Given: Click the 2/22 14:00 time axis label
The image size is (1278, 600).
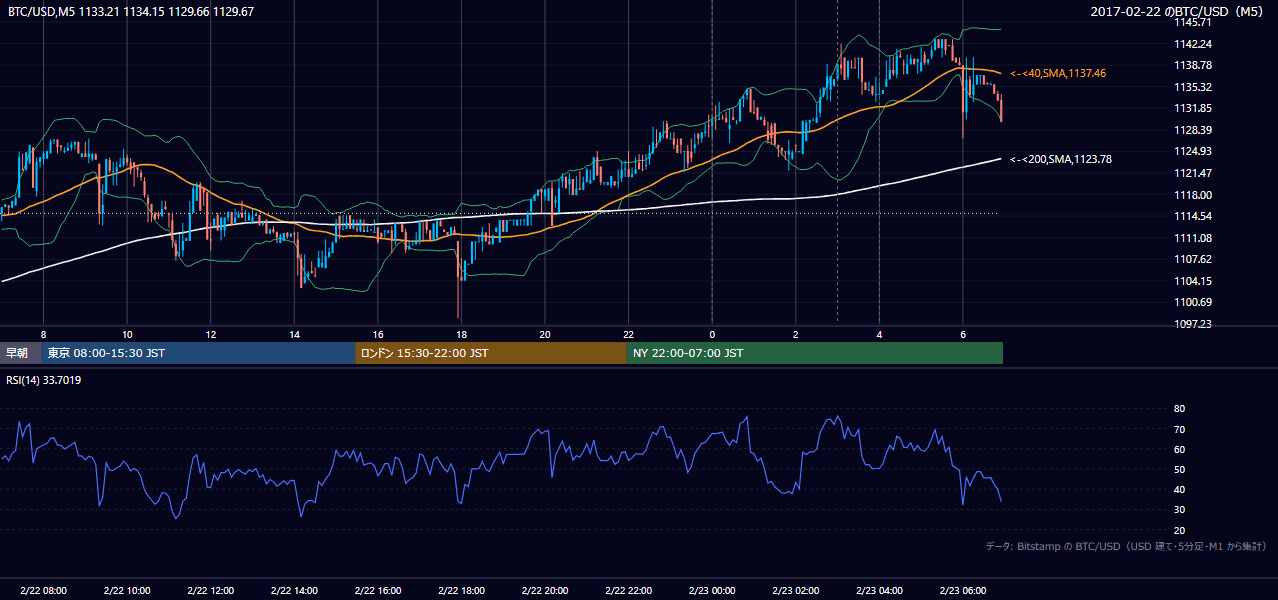Looking at the screenshot, I should [x=294, y=590].
